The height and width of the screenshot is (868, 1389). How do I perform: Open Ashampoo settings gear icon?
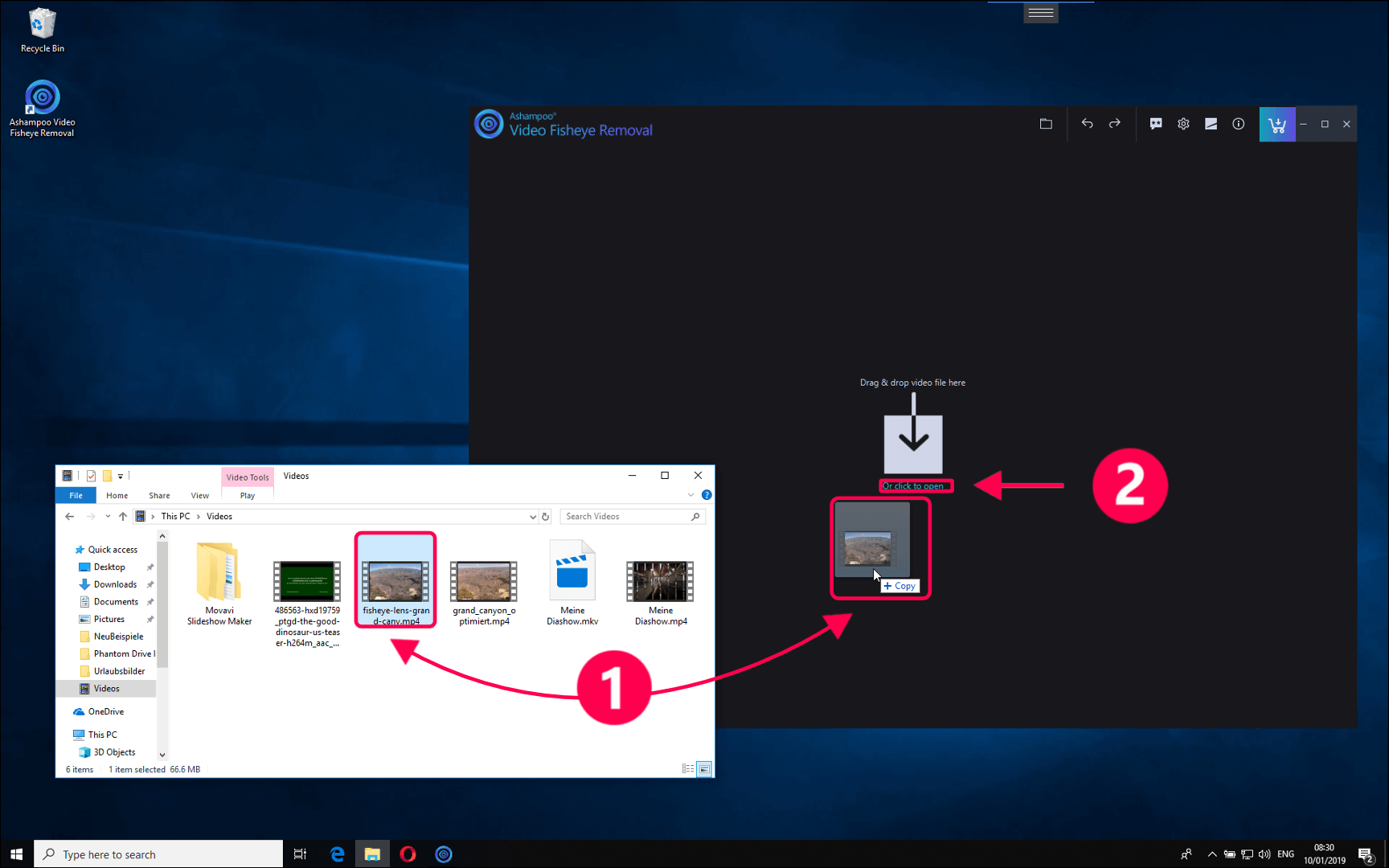coord(1183,124)
